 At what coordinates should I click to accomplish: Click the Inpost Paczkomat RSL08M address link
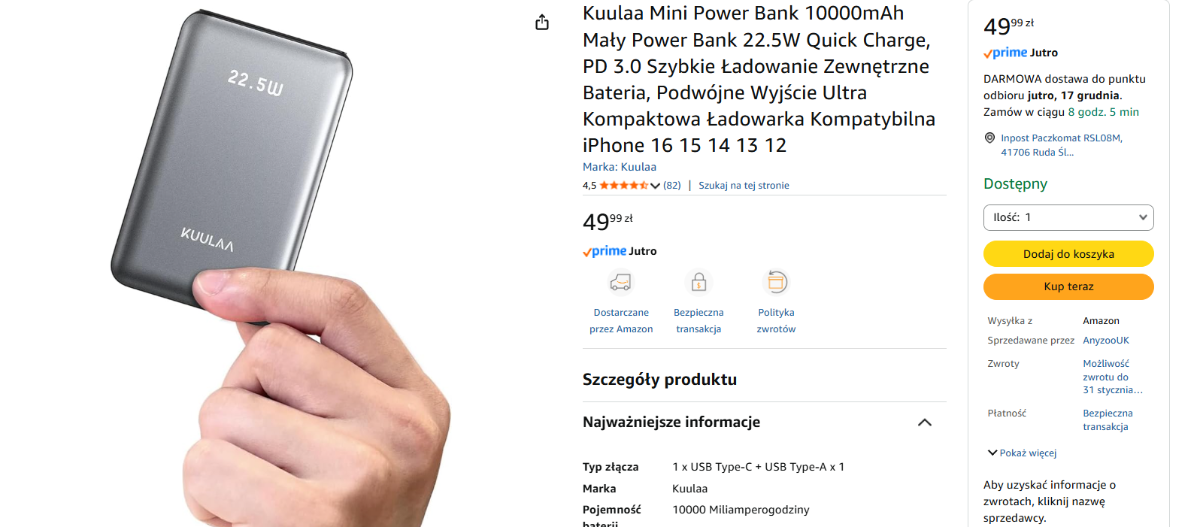tap(1061, 145)
